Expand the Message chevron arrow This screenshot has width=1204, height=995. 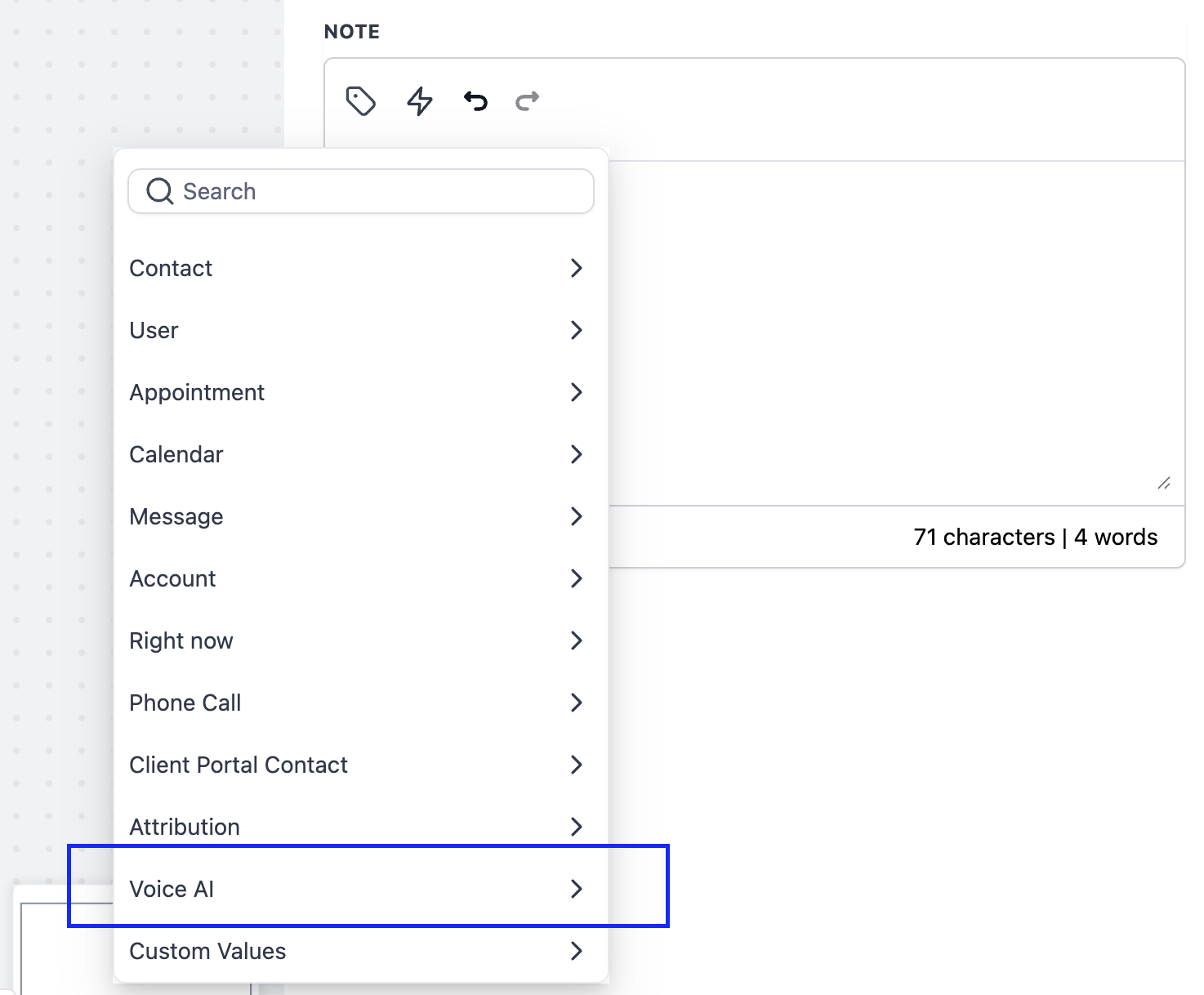pos(576,516)
